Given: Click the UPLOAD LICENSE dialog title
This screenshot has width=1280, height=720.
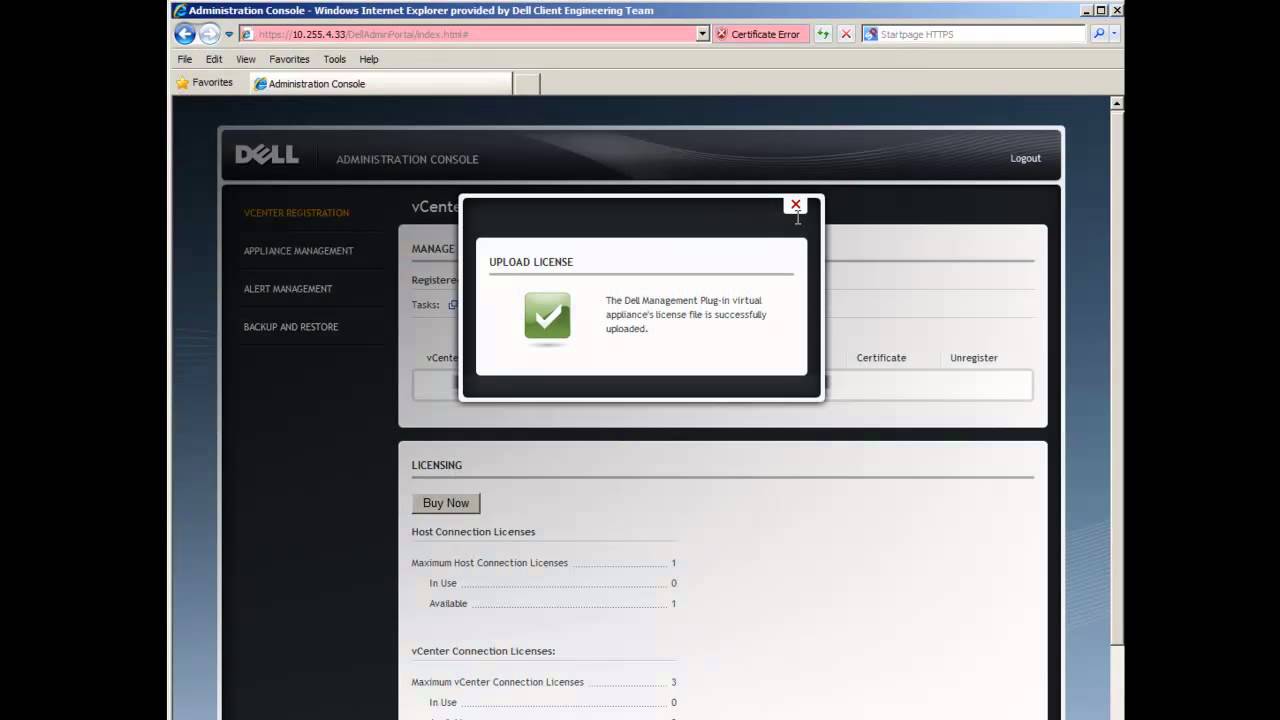Looking at the screenshot, I should point(531,262).
